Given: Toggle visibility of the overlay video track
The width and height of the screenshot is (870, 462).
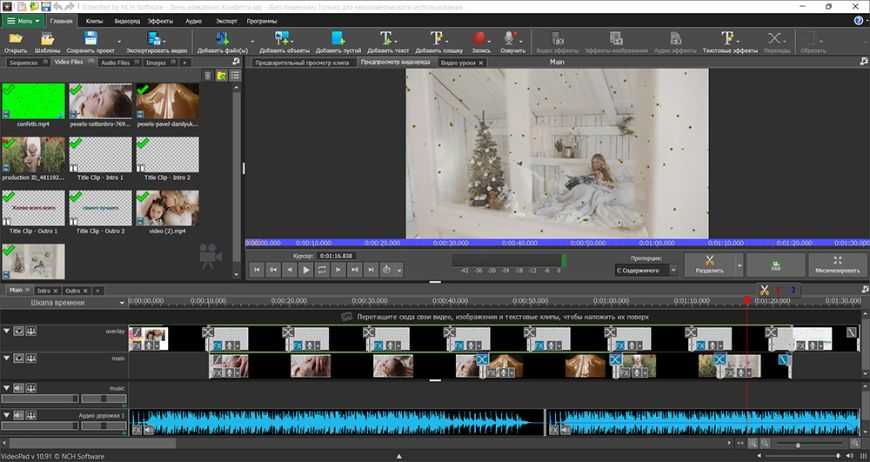Looking at the screenshot, I should [x=19, y=331].
